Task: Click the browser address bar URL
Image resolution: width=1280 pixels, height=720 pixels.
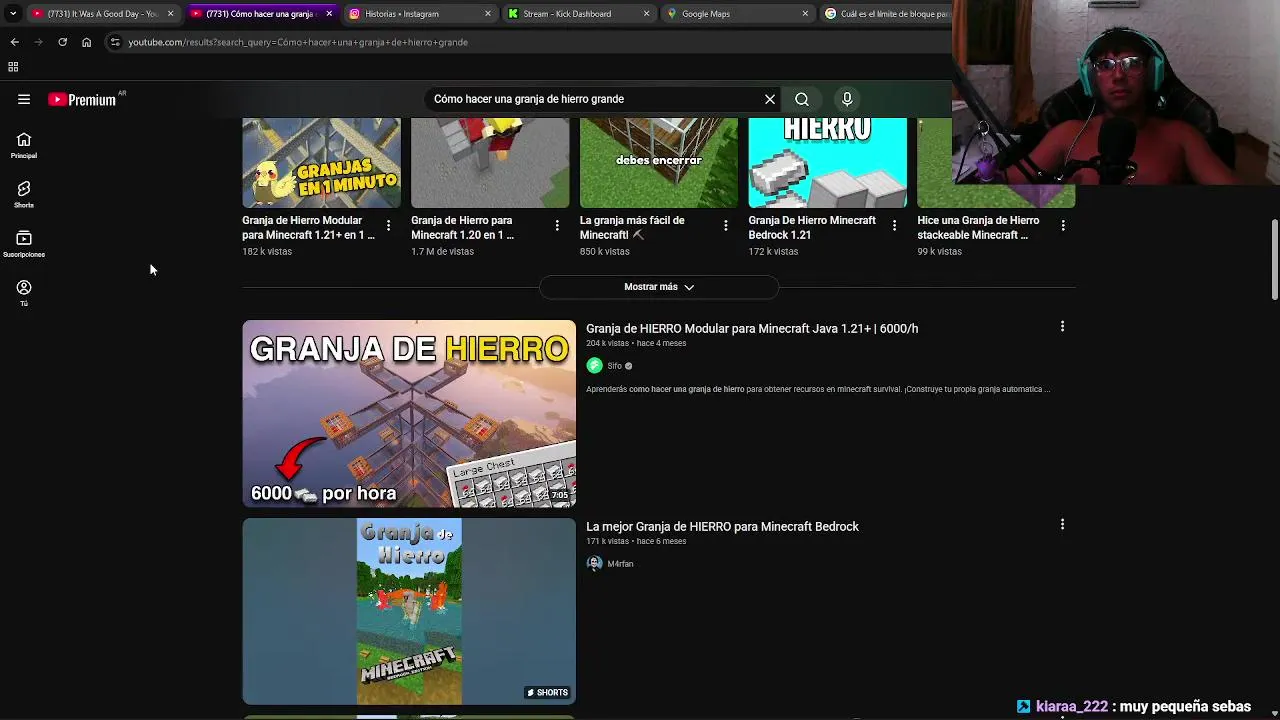Action: 298,42
